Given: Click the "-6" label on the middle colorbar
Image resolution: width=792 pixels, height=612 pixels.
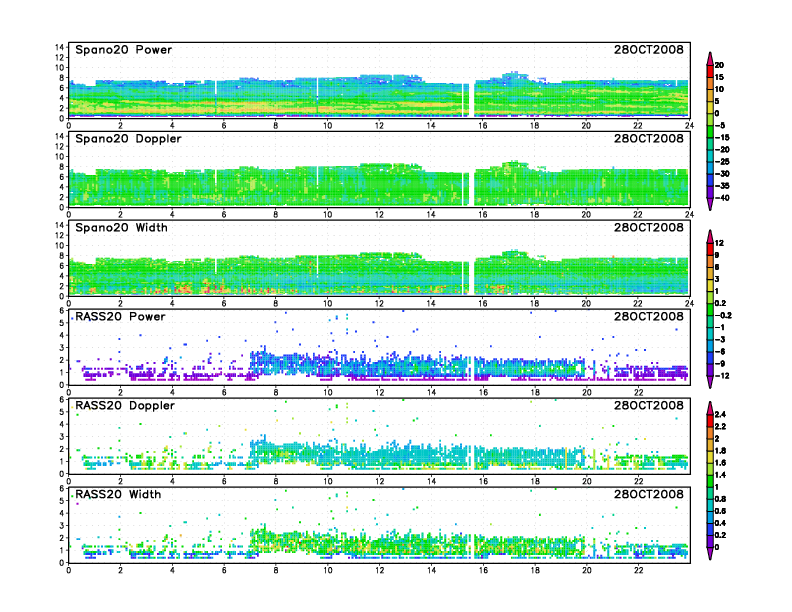Looking at the screenshot, I should tap(720, 351).
